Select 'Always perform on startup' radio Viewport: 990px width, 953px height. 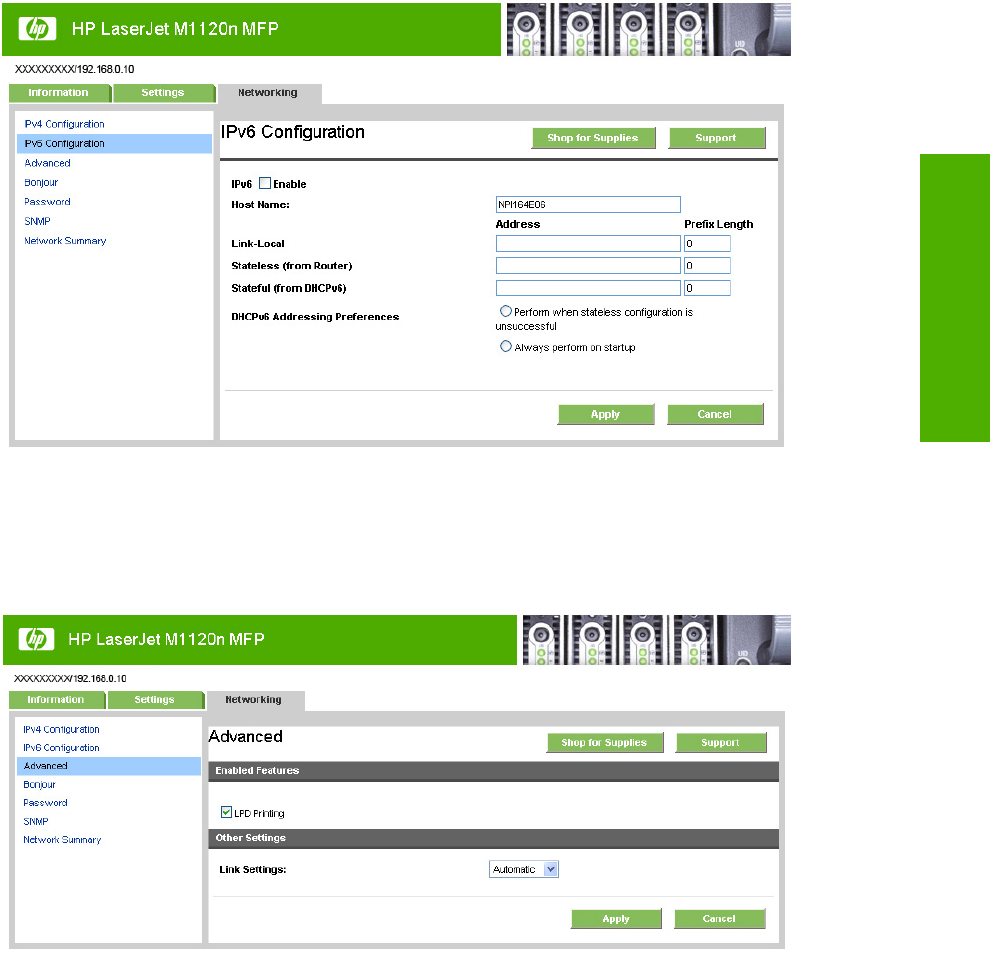click(505, 346)
